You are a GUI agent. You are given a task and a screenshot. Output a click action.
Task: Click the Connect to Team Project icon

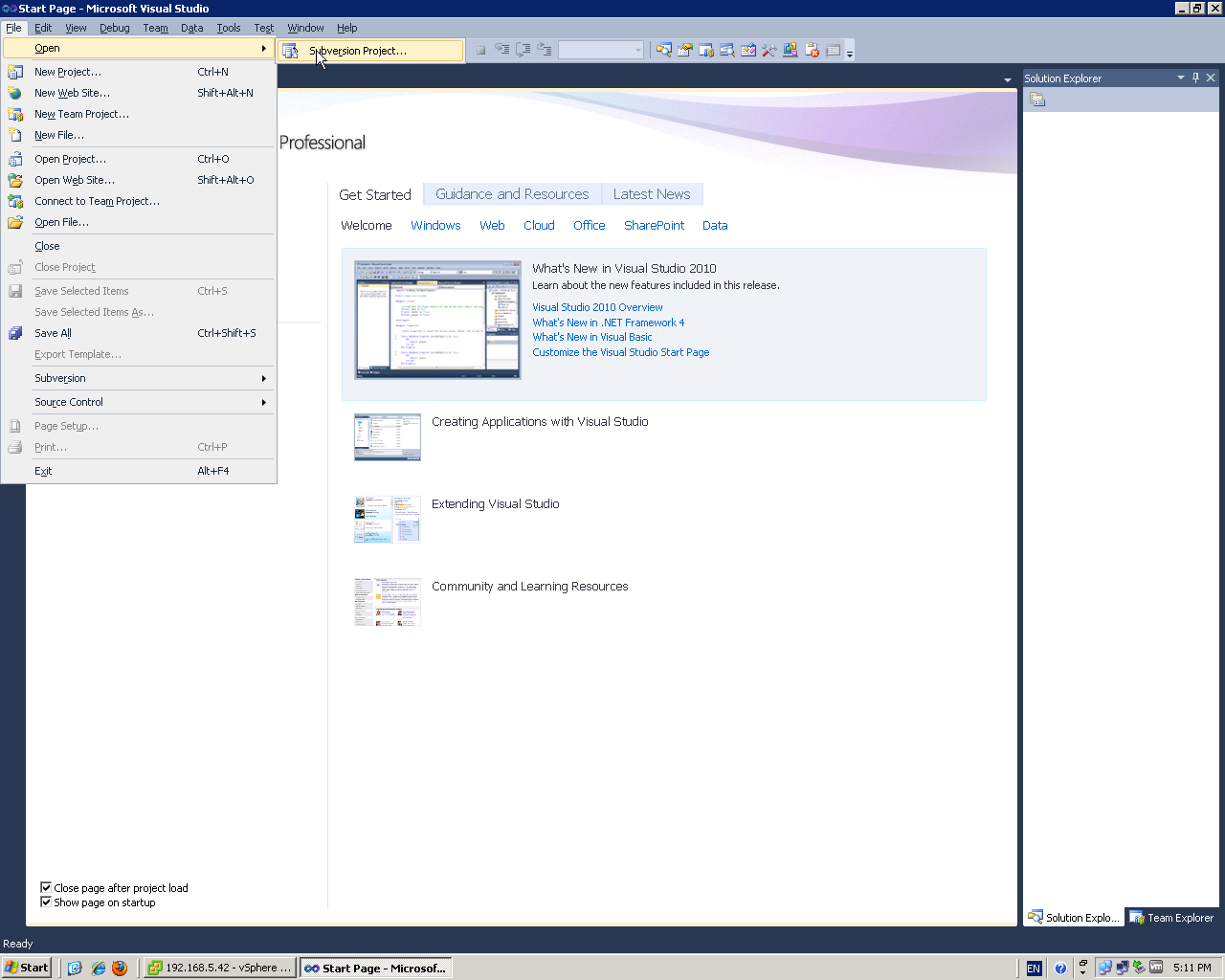(x=15, y=201)
